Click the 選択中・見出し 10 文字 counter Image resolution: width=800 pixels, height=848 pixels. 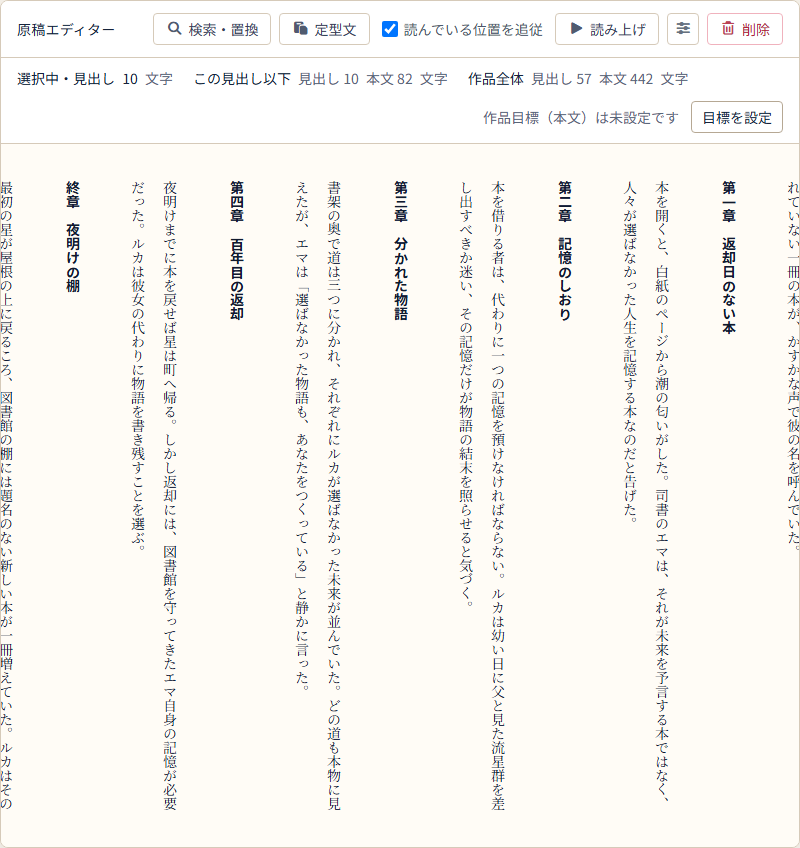pyautogui.click(x=95, y=79)
